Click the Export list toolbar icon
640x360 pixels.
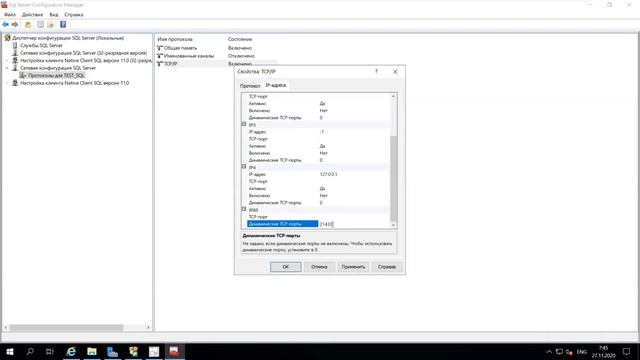(50, 24)
